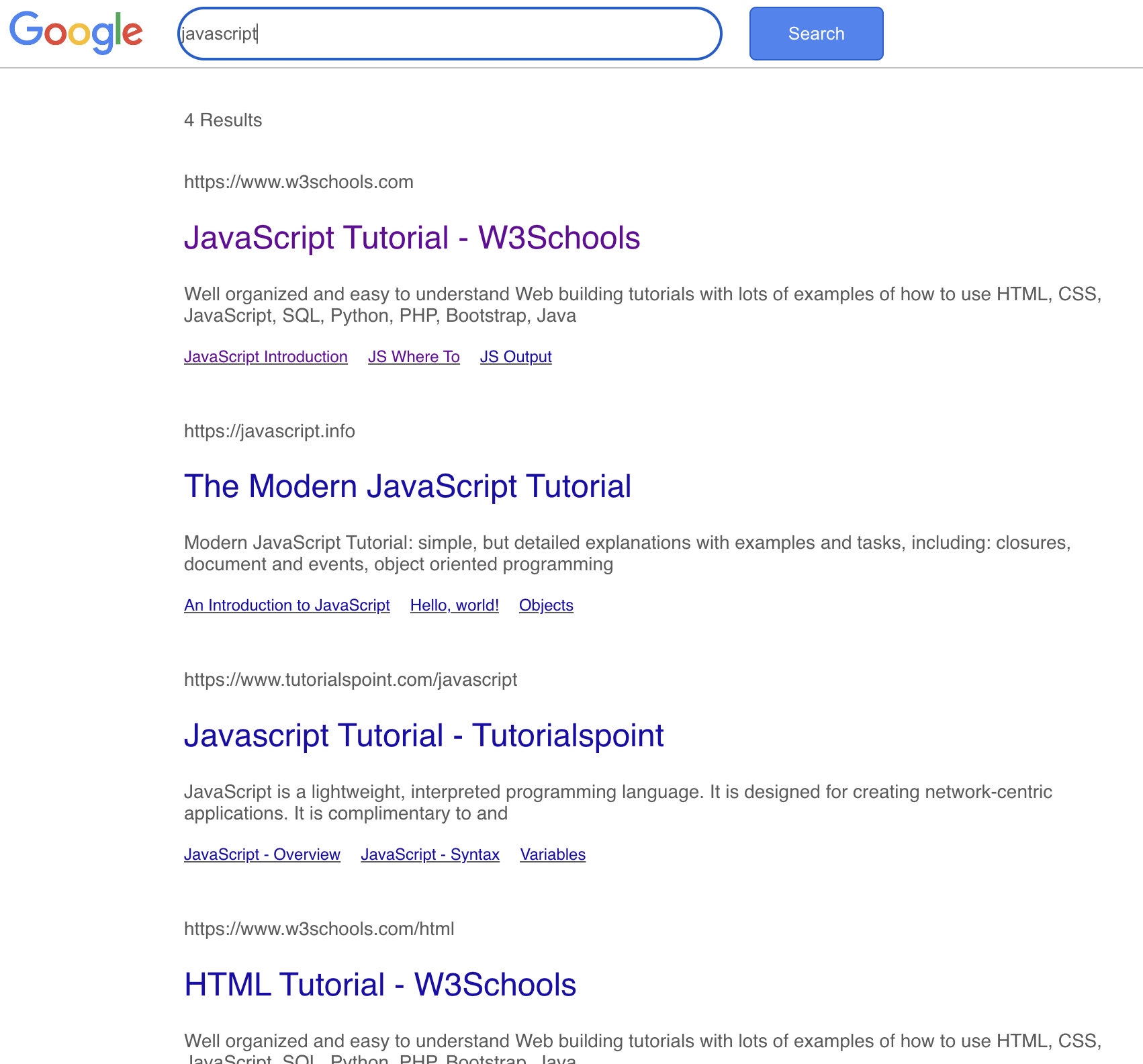
Task: Click the description under JavaScript Tutorial - W3Schools
Action: pos(643,305)
